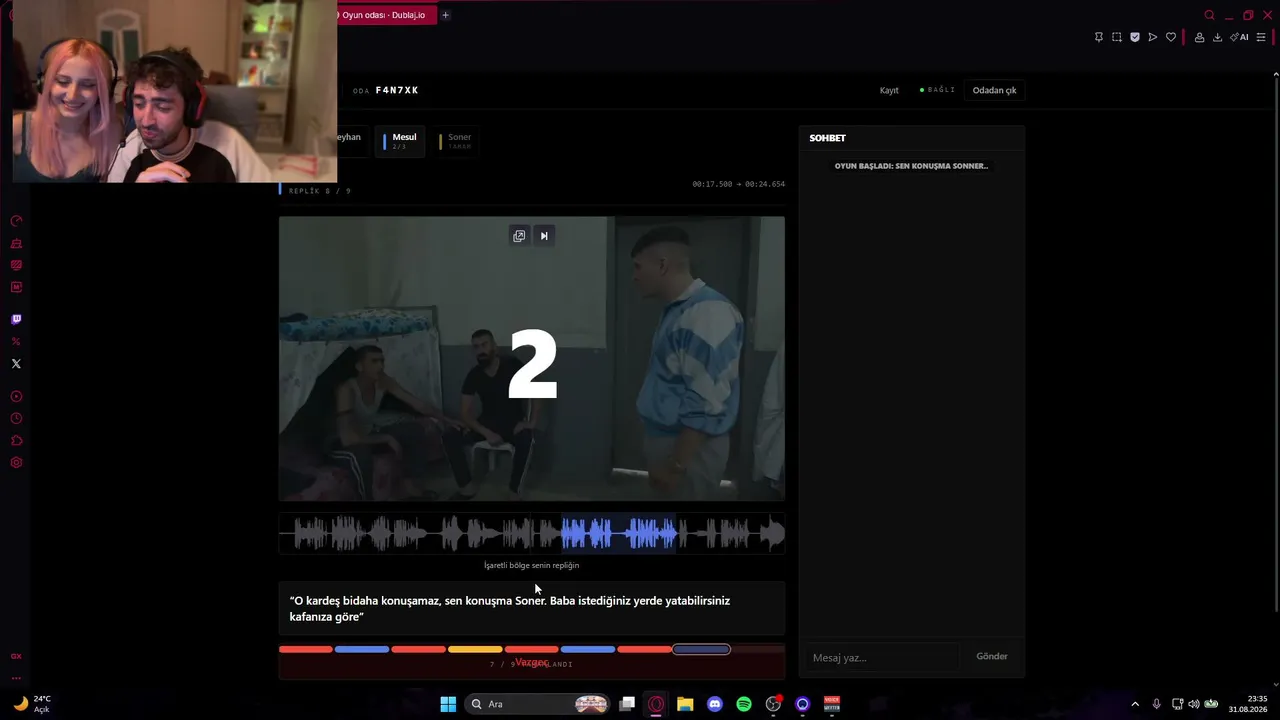This screenshot has height=720, width=1280.
Task: Open Spotify from the taskbar
Action: click(744, 704)
